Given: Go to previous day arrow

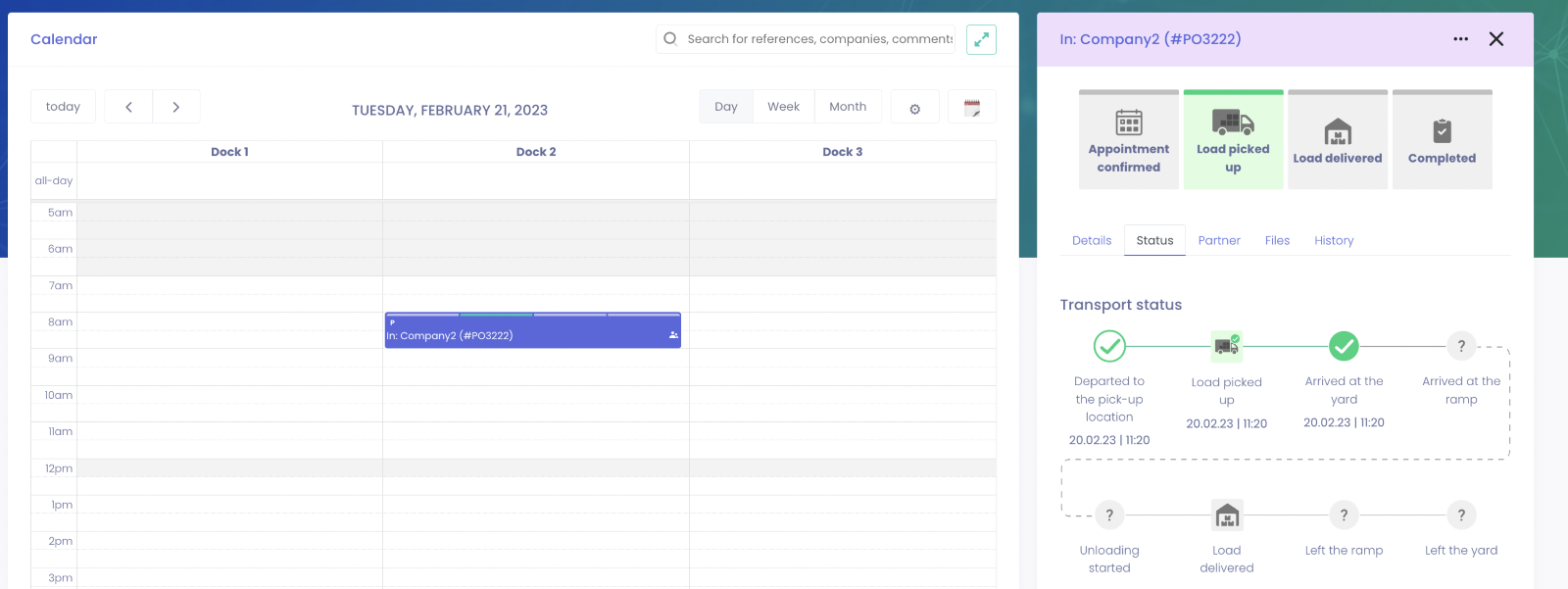Looking at the screenshot, I should (x=128, y=107).
